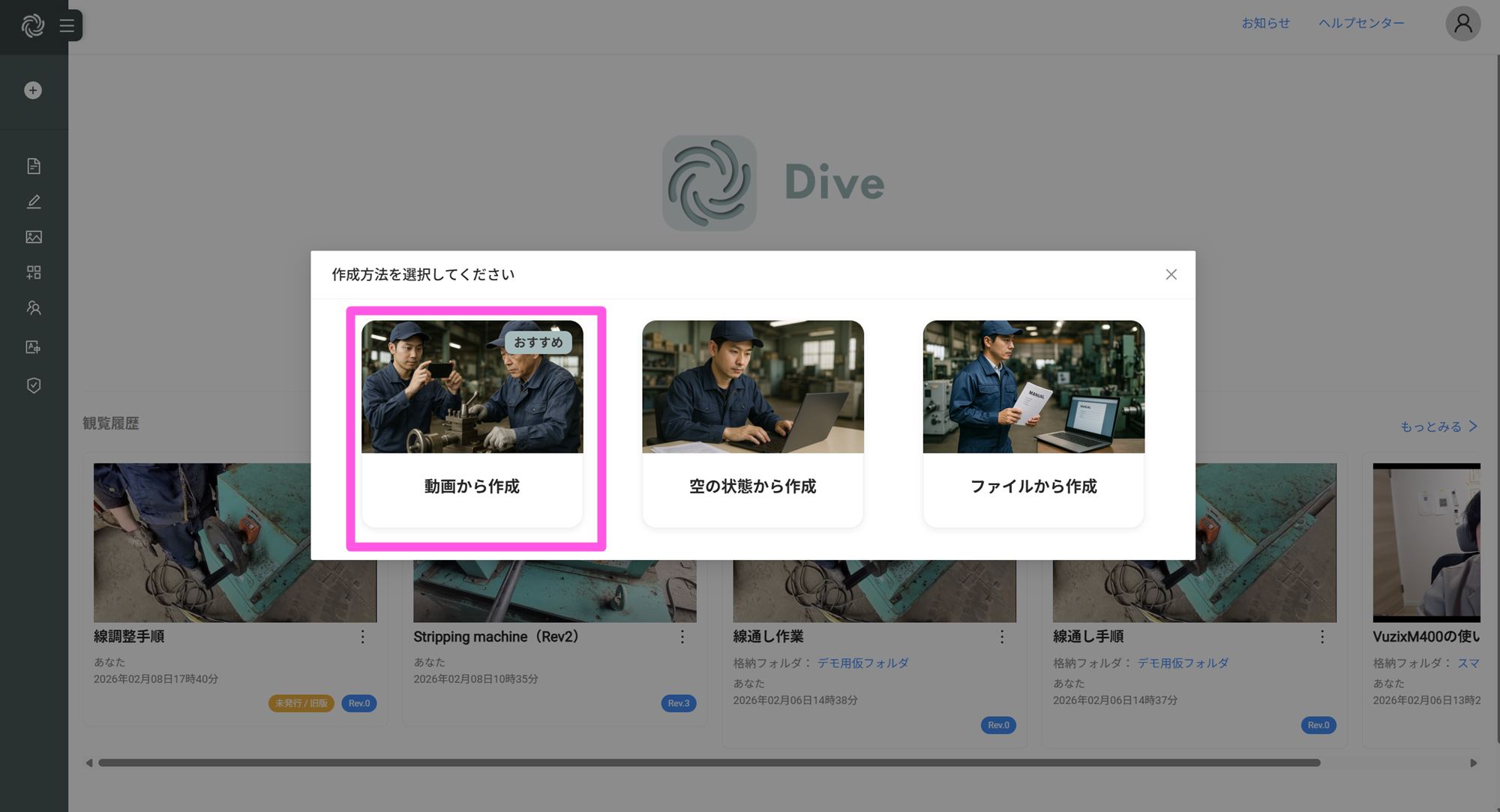
Task: Open the users icon in sidebar
Action: (x=34, y=308)
